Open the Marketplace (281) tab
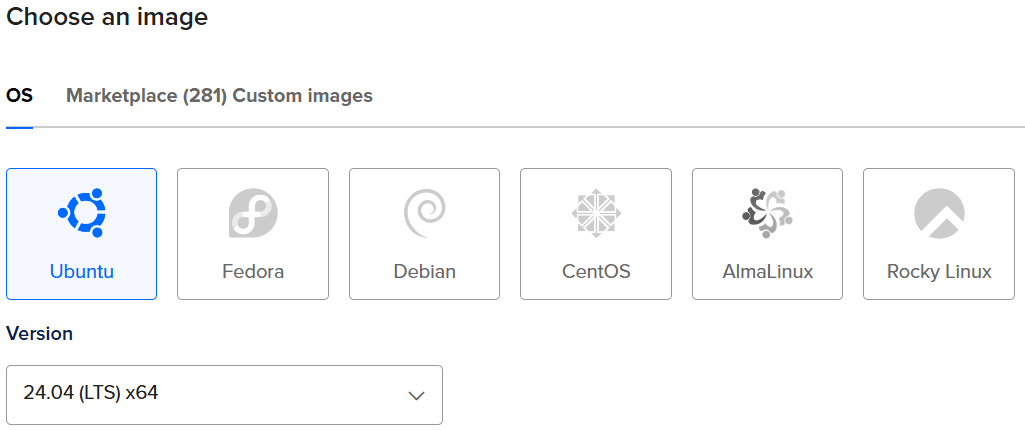This screenshot has height=431, width=1025. 147,96
